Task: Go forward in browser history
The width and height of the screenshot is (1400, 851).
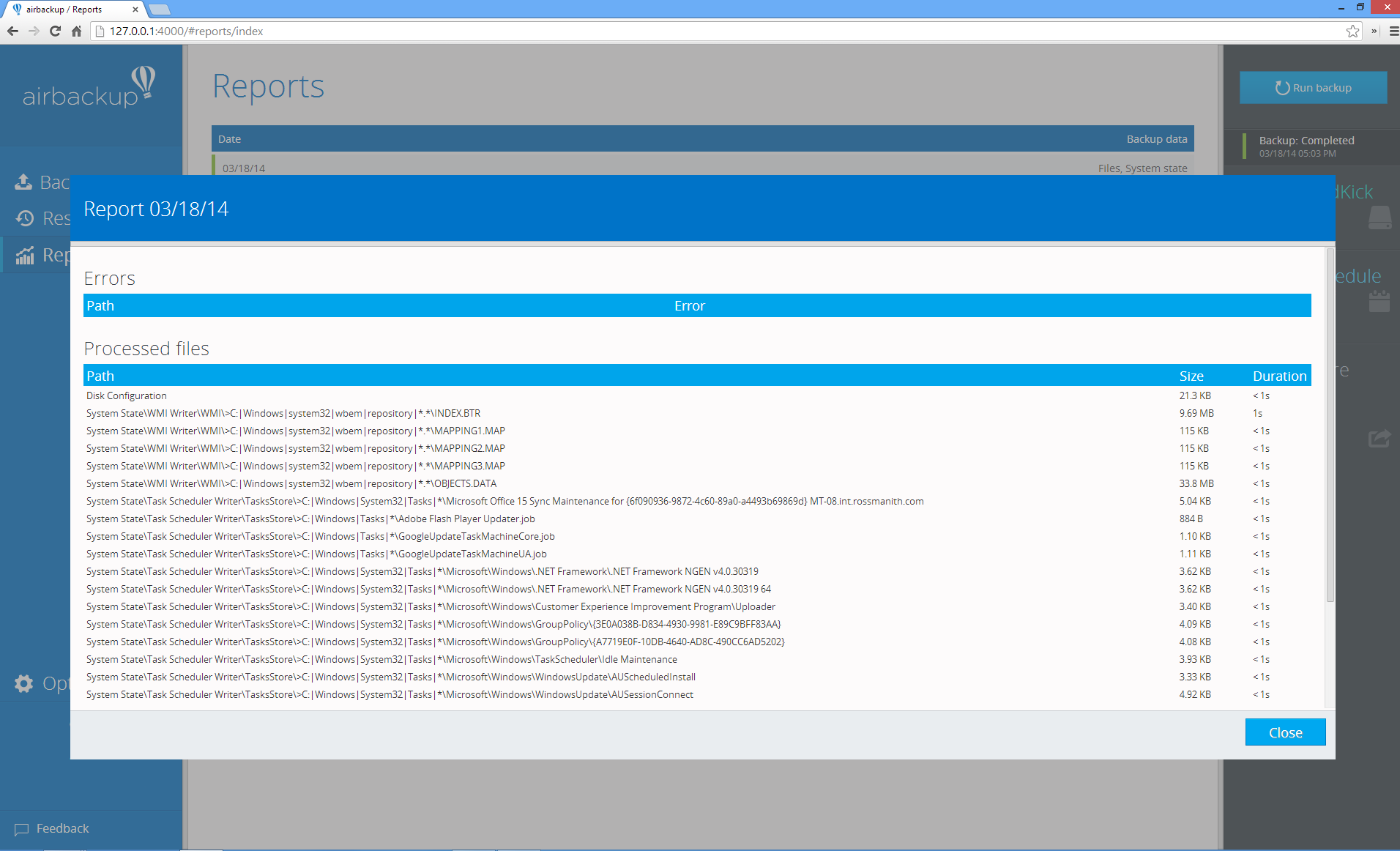Action: [x=34, y=31]
